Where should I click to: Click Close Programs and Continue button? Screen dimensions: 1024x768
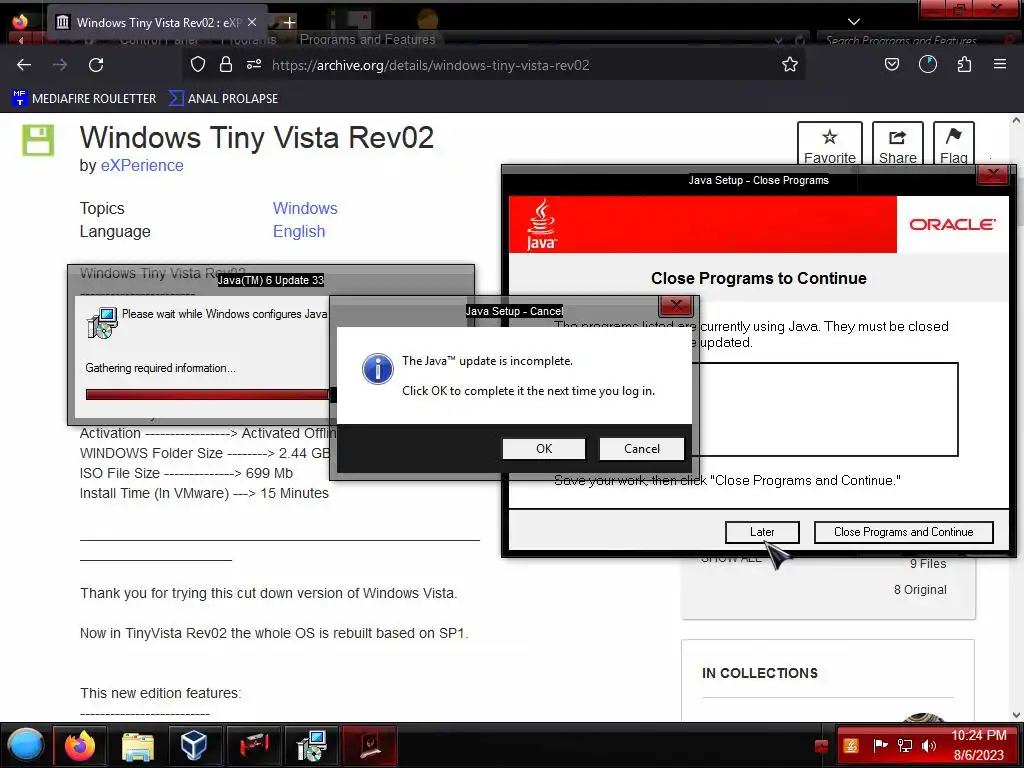[x=903, y=532]
